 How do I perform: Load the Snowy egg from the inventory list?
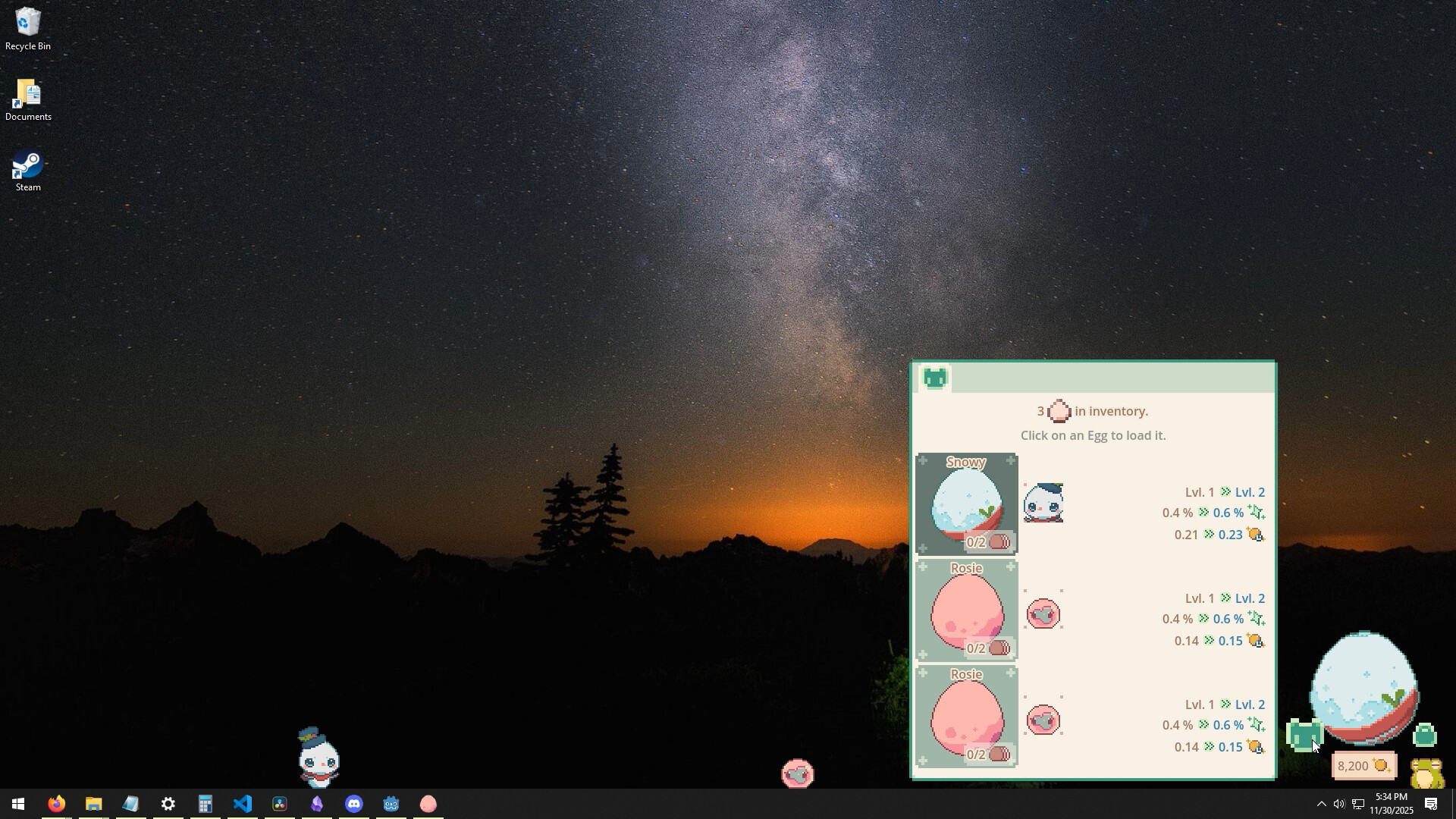966,504
